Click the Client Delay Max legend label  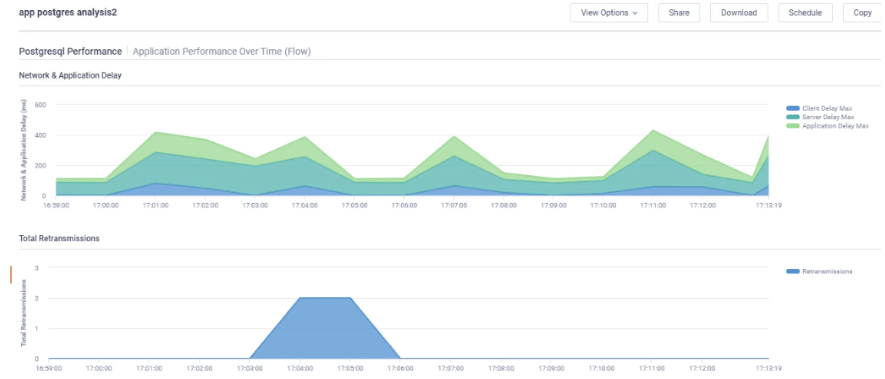coord(827,108)
